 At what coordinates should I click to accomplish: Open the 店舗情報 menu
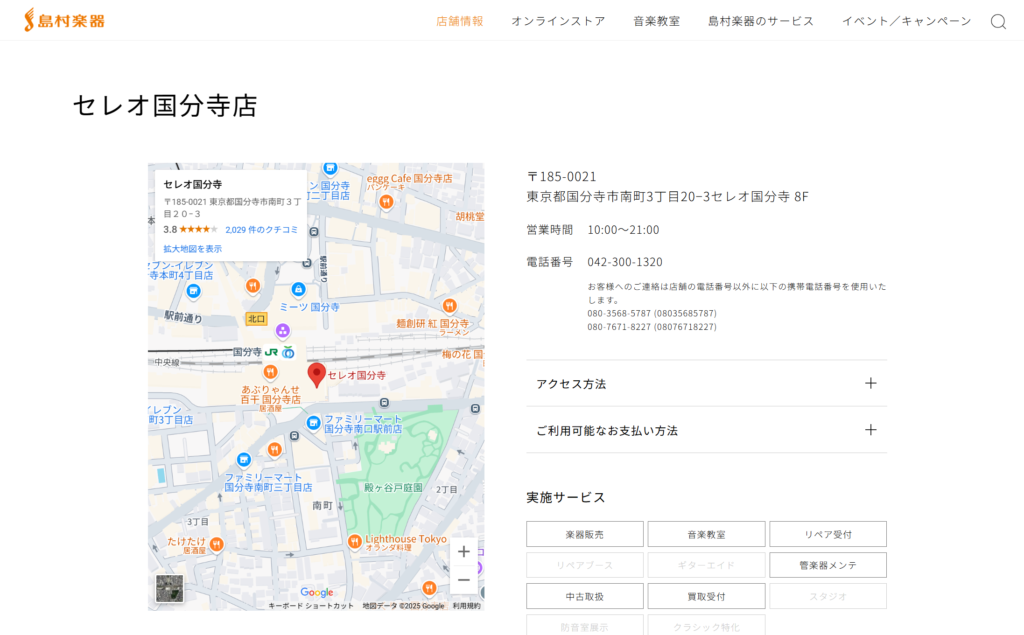click(x=460, y=21)
